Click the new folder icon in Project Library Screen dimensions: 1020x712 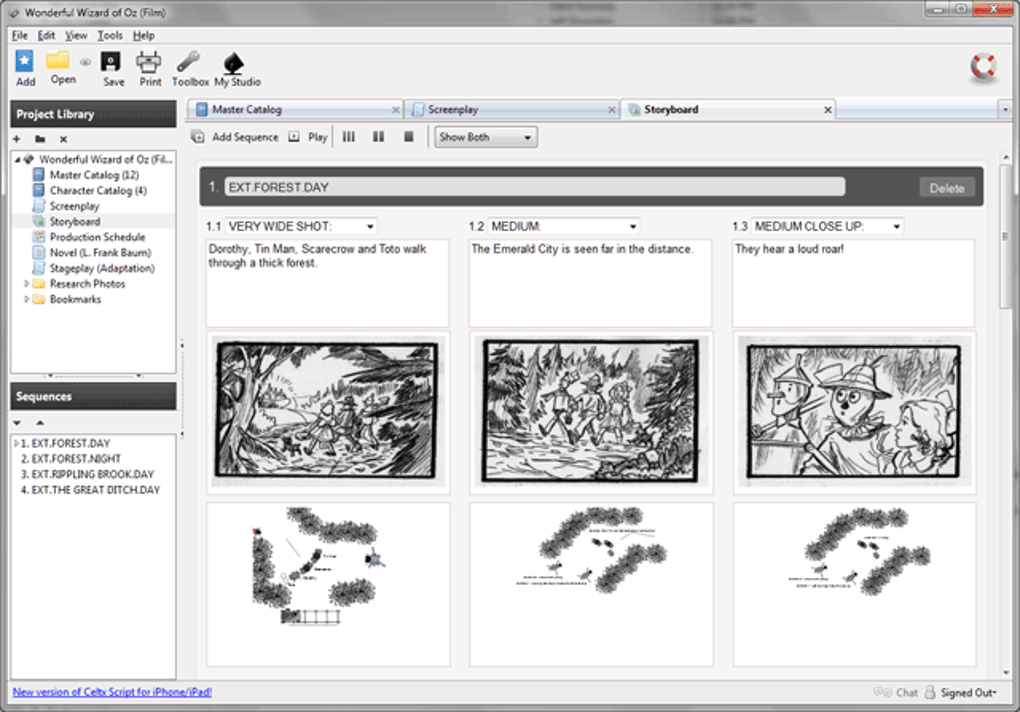(x=40, y=139)
